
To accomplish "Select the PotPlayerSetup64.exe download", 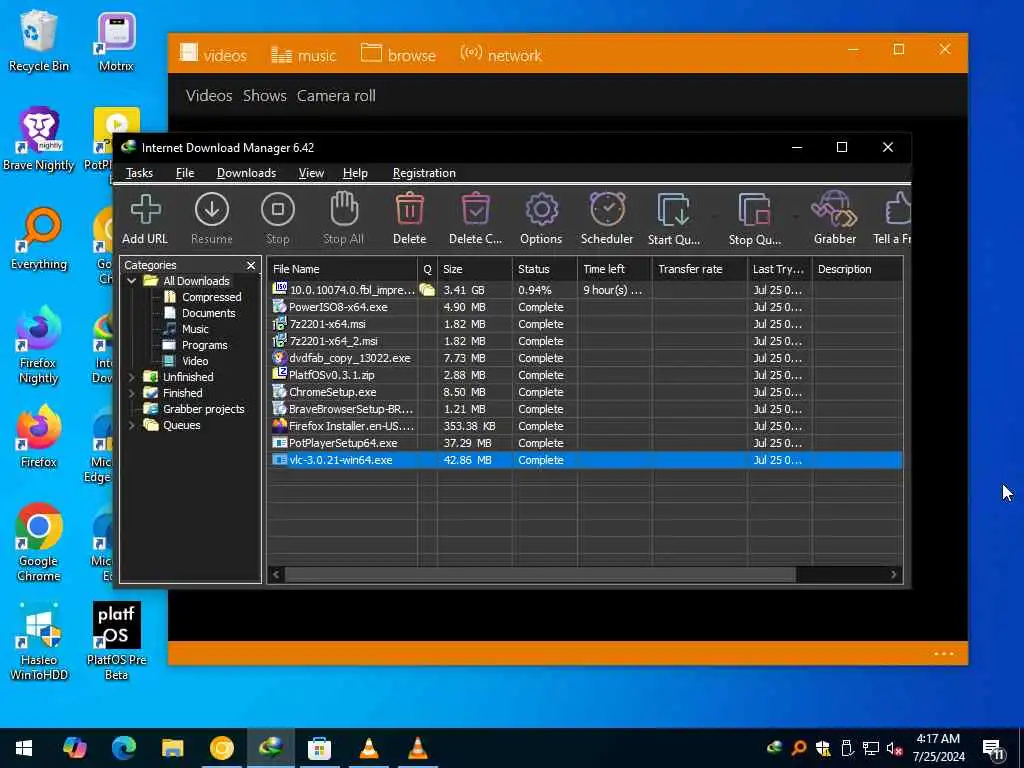I will coord(585,443).
